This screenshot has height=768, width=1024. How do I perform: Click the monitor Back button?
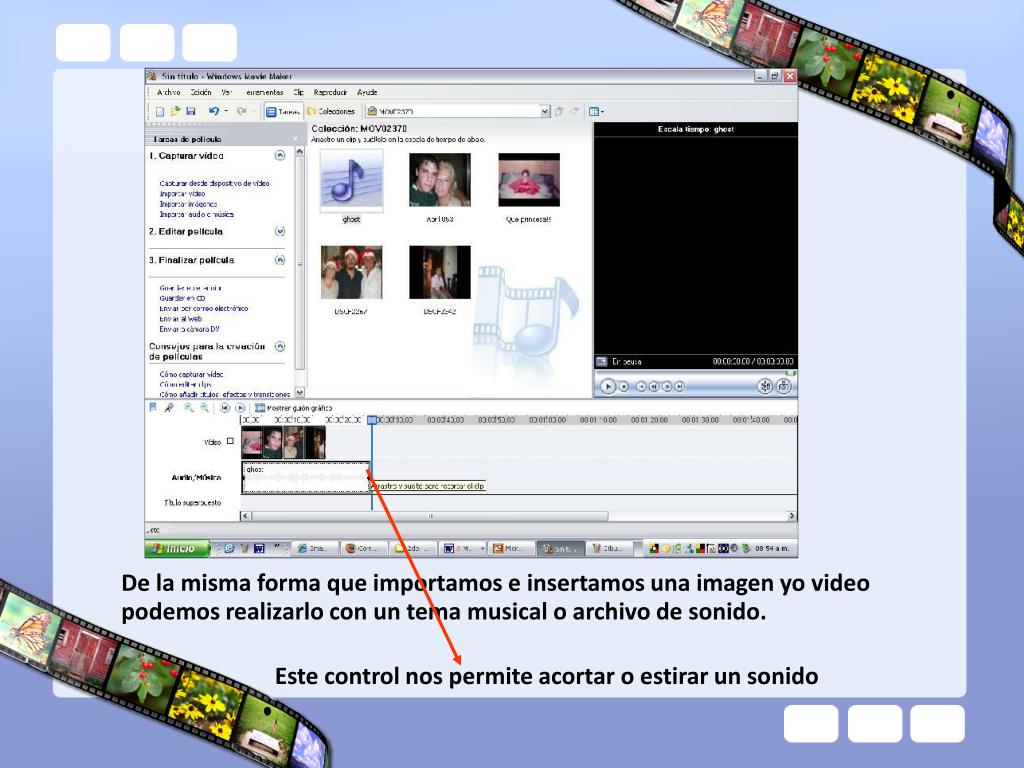[641, 387]
